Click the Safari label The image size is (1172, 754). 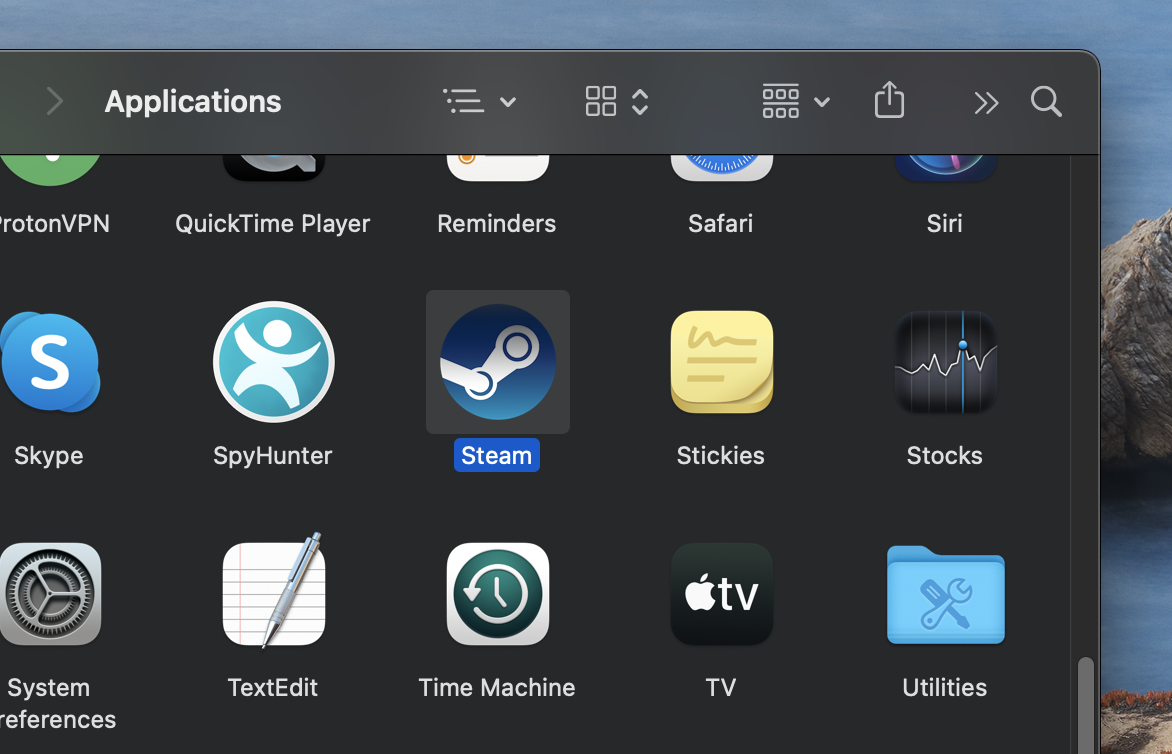(721, 223)
